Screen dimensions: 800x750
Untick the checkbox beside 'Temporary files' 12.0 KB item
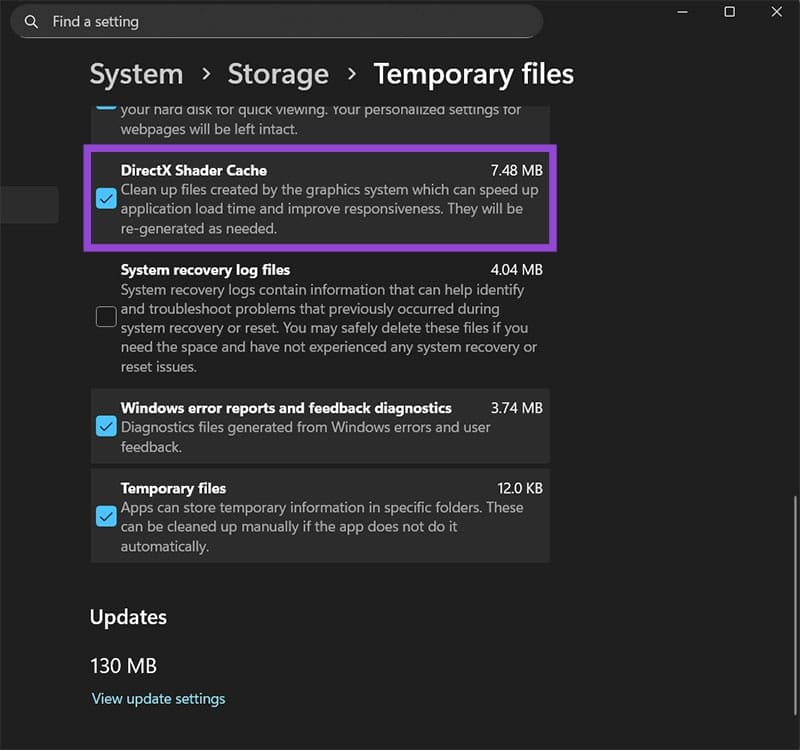click(106, 517)
